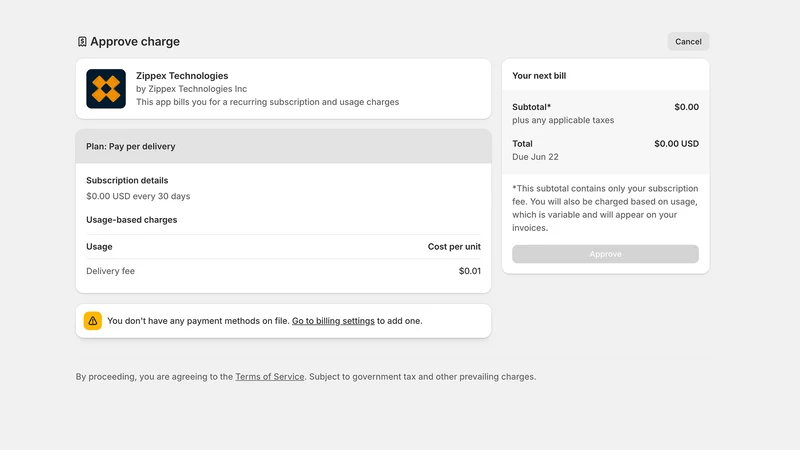800x450 pixels.
Task: Click the 'Total' label
Action: point(522,143)
